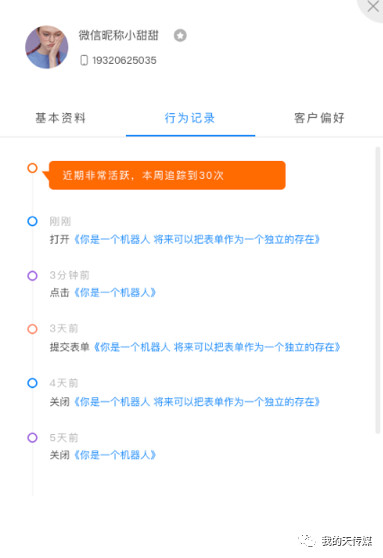Open the 客户偏好 tab
383x558 pixels.
click(319, 118)
